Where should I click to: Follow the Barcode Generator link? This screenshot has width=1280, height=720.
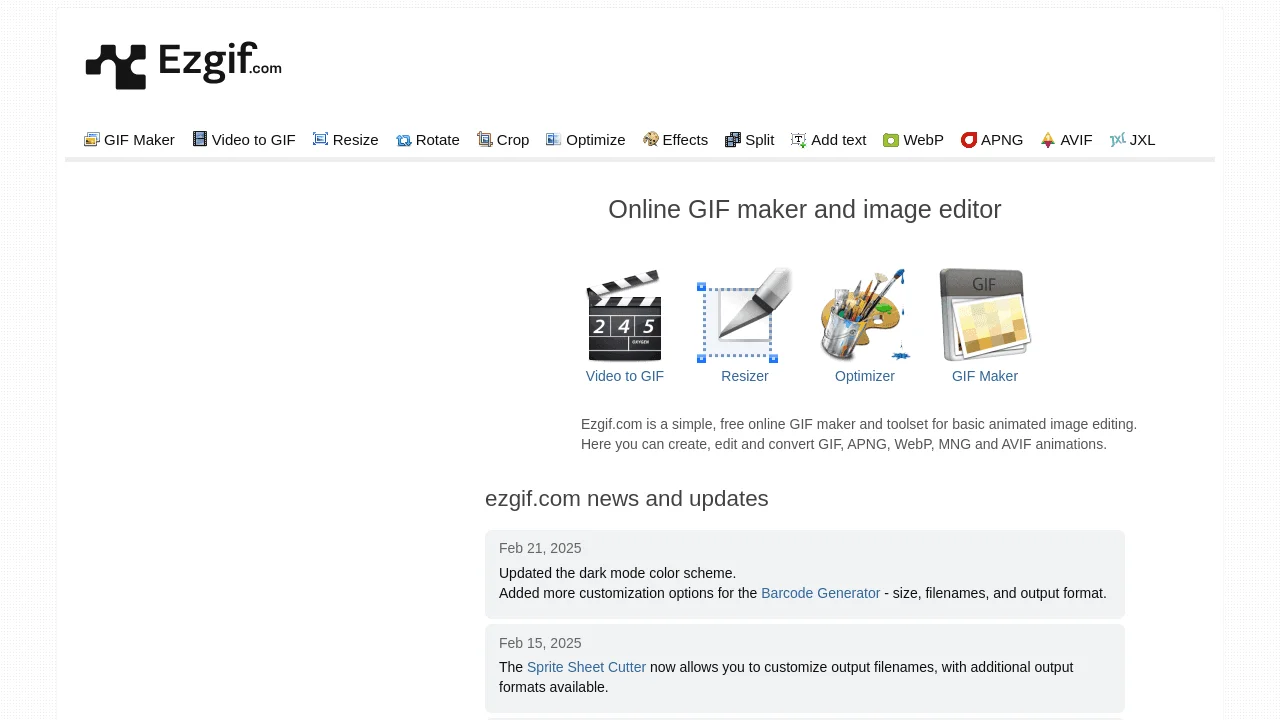(820, 593)
